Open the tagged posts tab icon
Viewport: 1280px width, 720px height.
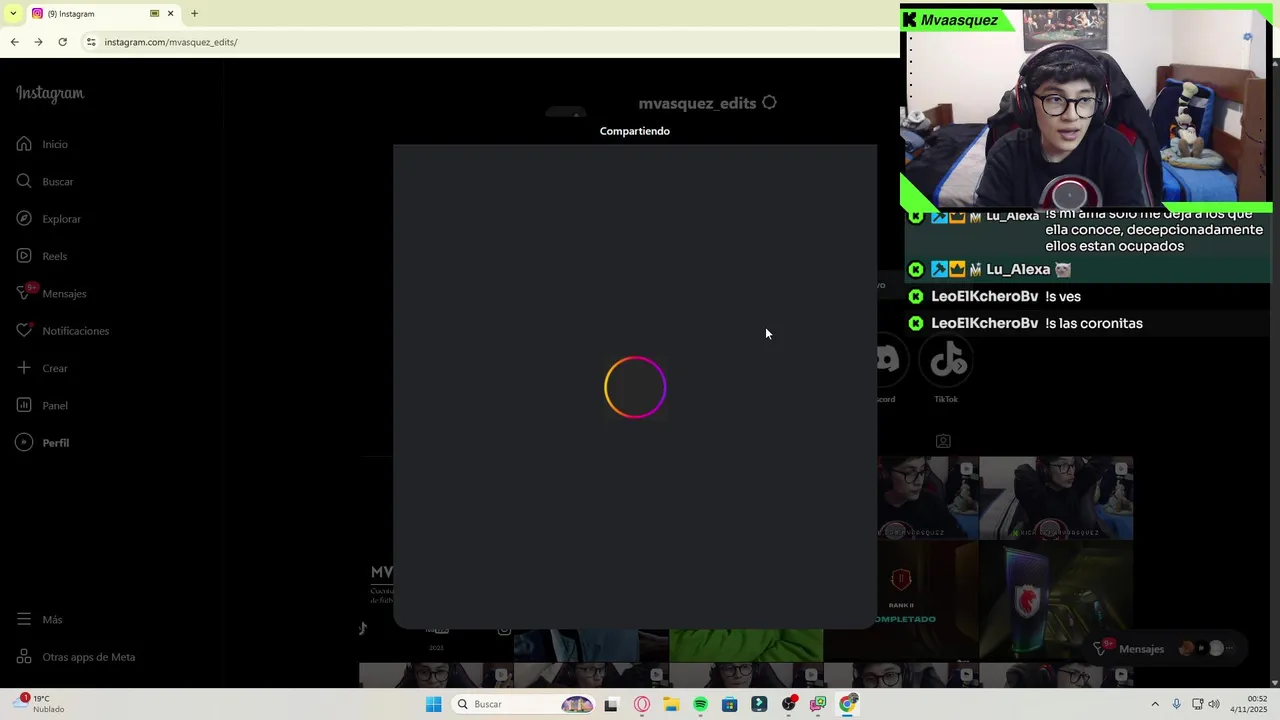943,441
